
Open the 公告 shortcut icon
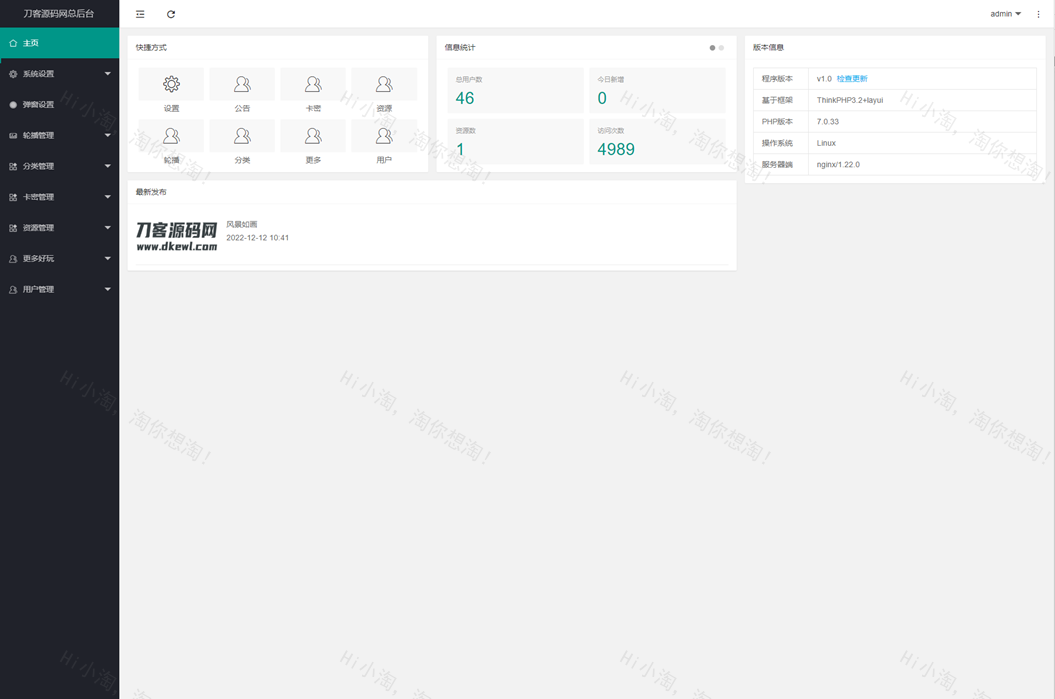[x=242, y=85]
